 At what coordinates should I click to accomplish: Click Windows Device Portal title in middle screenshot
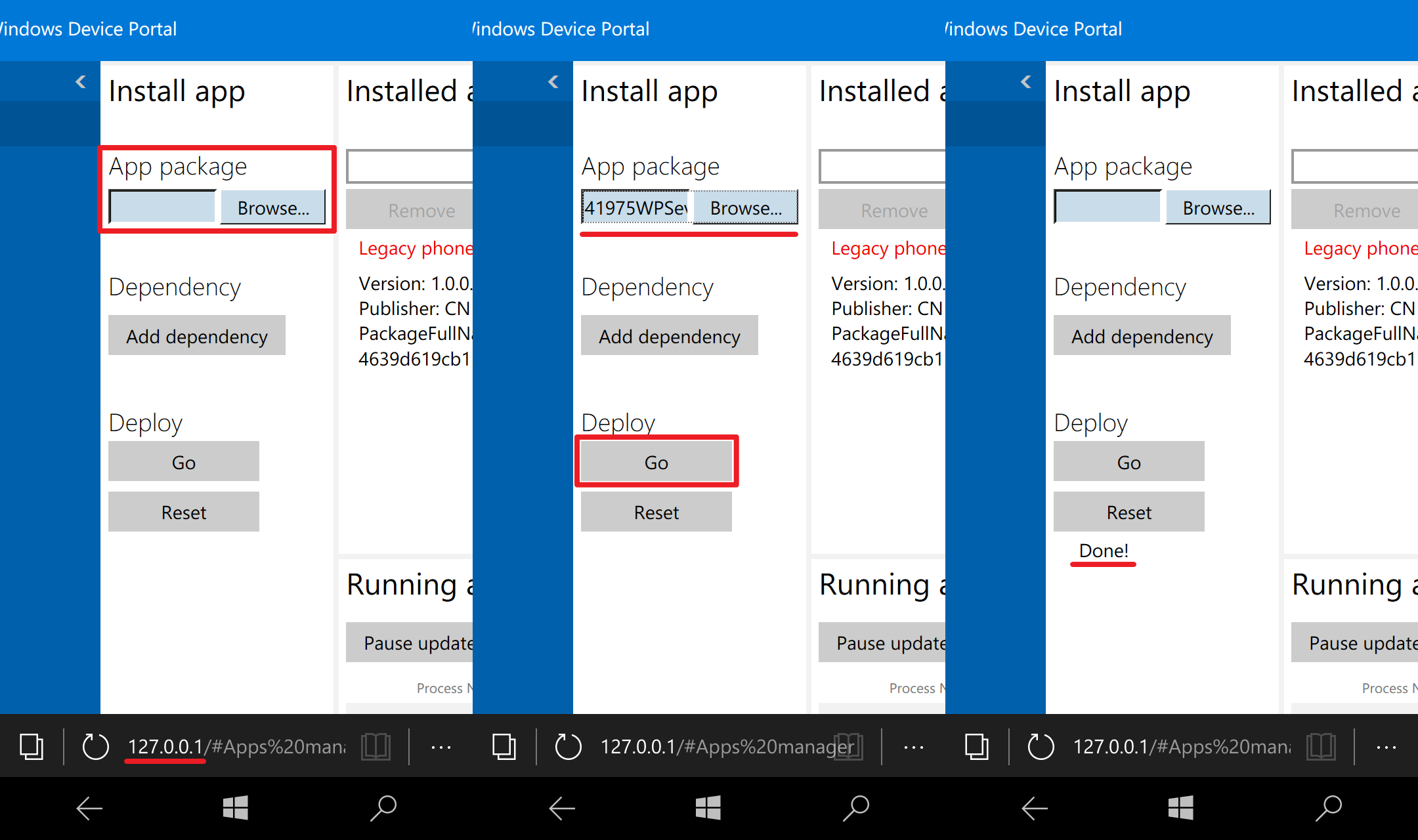pyautogui.click(x=561, y=29)
